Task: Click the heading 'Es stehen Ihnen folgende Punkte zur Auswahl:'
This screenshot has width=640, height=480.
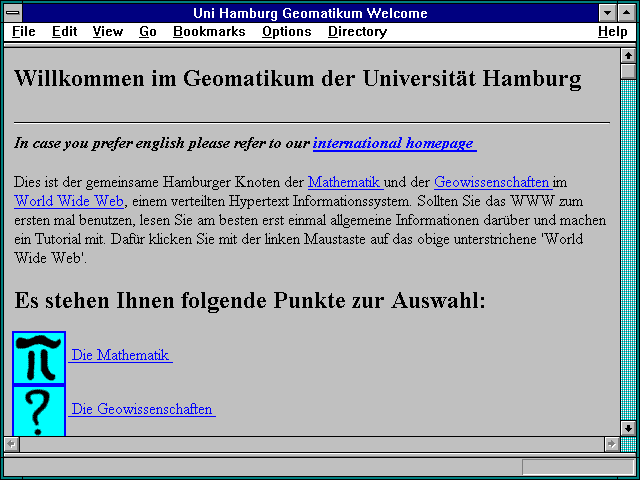Action: [250, 300]
